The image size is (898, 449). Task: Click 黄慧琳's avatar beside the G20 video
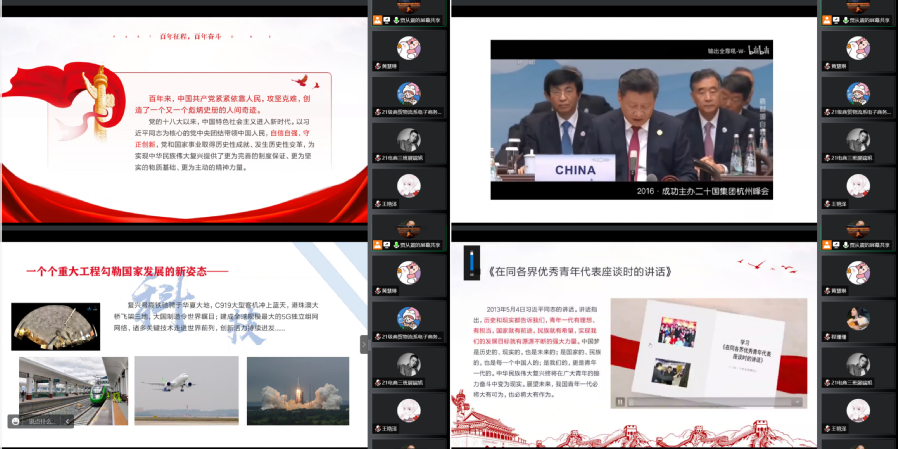point(858,47)
